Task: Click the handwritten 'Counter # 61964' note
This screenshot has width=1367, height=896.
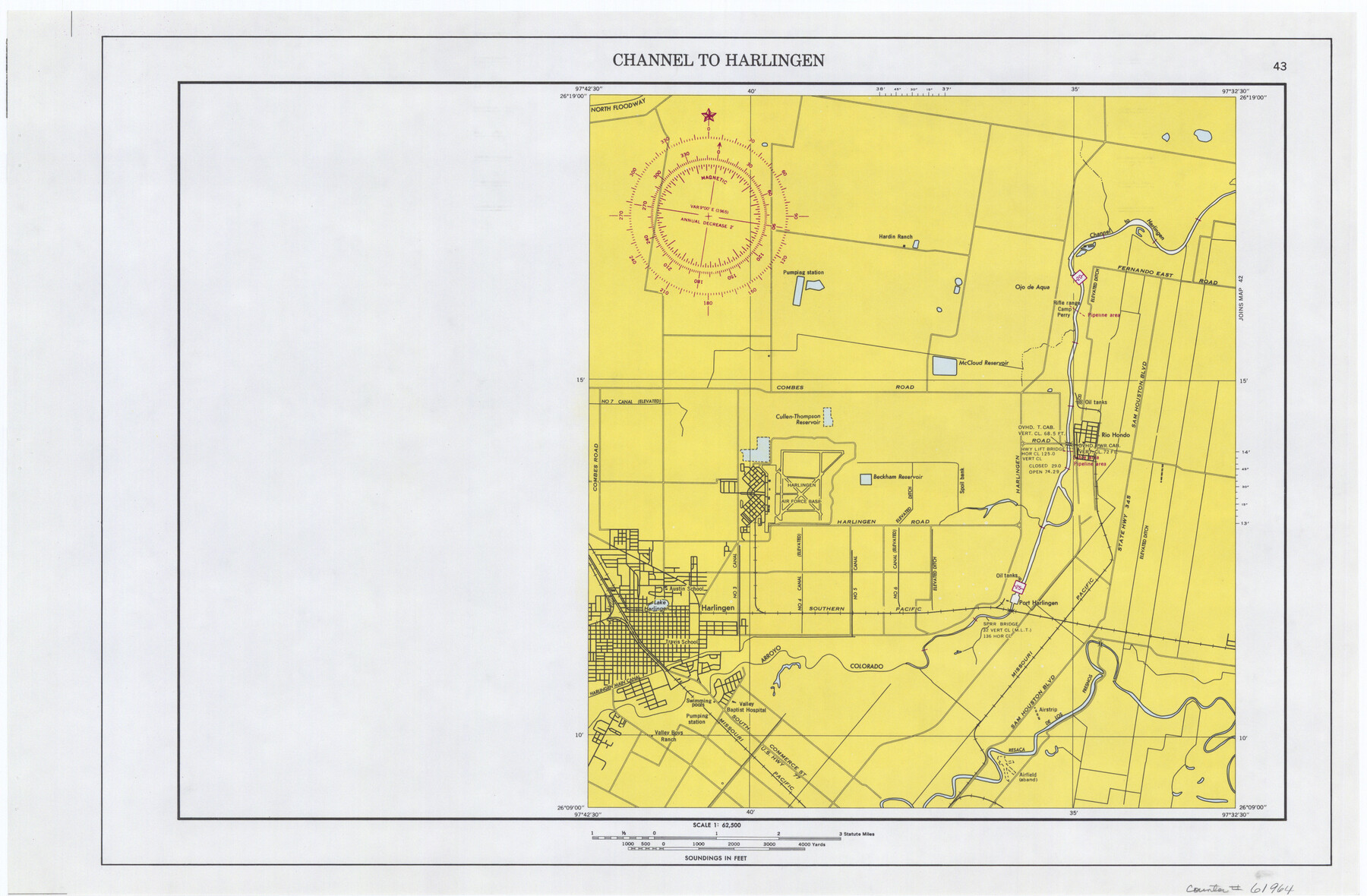Action: pos(1240,888)
